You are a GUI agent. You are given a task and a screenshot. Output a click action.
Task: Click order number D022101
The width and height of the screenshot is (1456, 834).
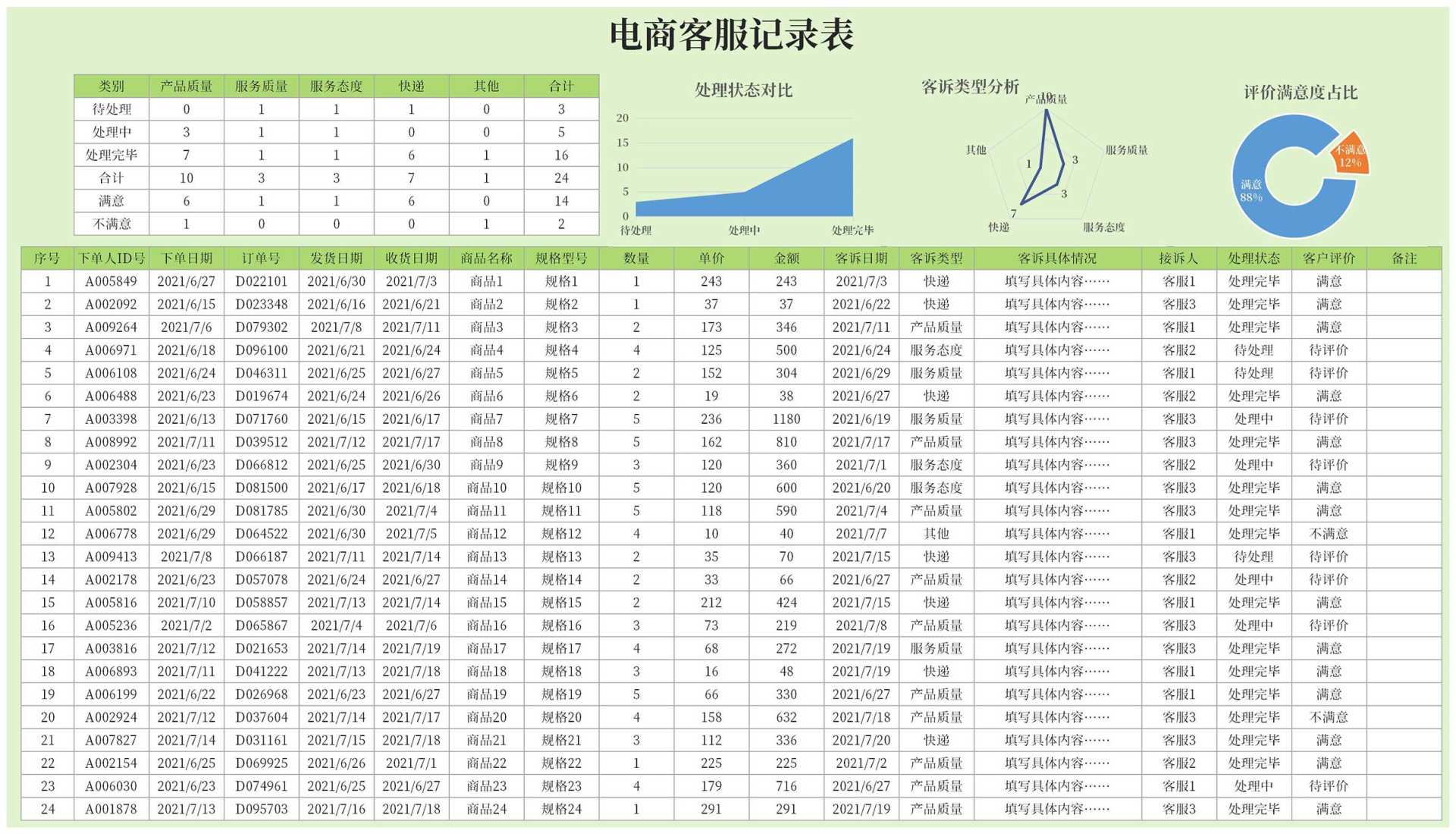tap(261, 281)
